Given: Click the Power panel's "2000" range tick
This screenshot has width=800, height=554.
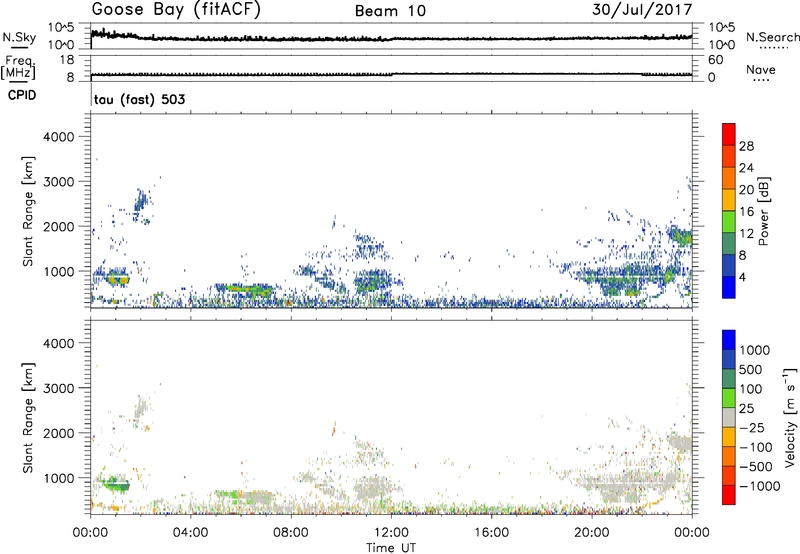Looking at the screenshot, I should tap(59, 226).
